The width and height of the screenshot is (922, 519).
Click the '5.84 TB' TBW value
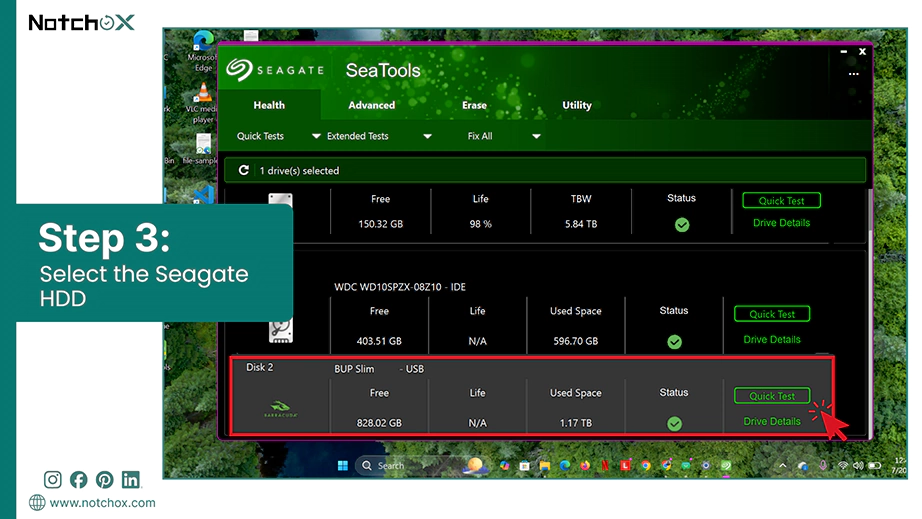(x=581, y=224)
